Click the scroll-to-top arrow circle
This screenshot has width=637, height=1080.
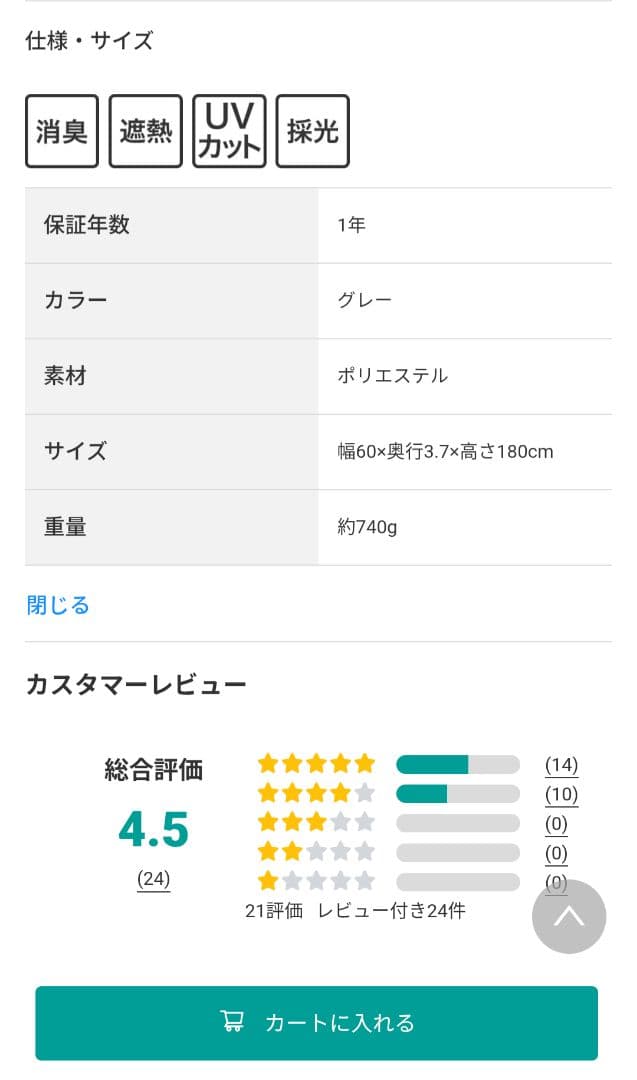[x=569, y=916]
